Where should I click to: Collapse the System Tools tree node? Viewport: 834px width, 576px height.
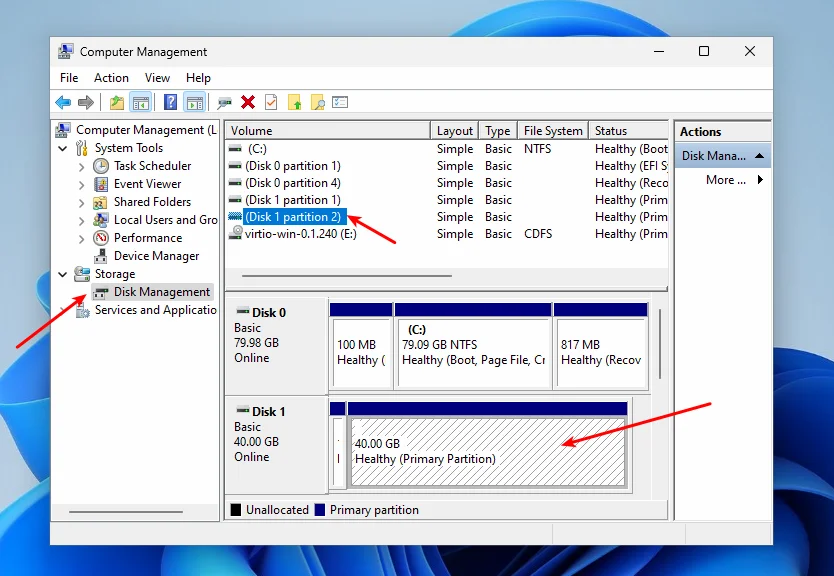(64, 148)
